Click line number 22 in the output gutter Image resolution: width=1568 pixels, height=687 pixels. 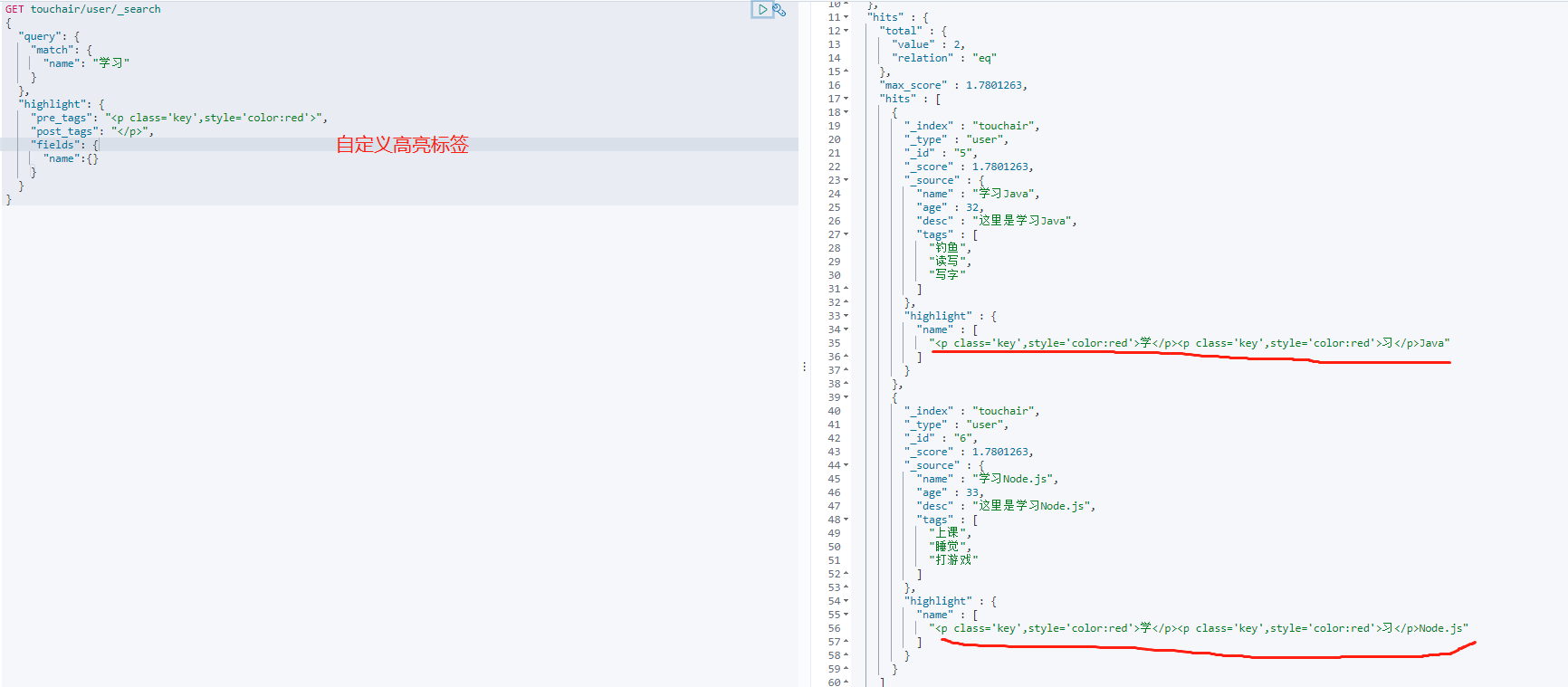[x=834, y=167]
